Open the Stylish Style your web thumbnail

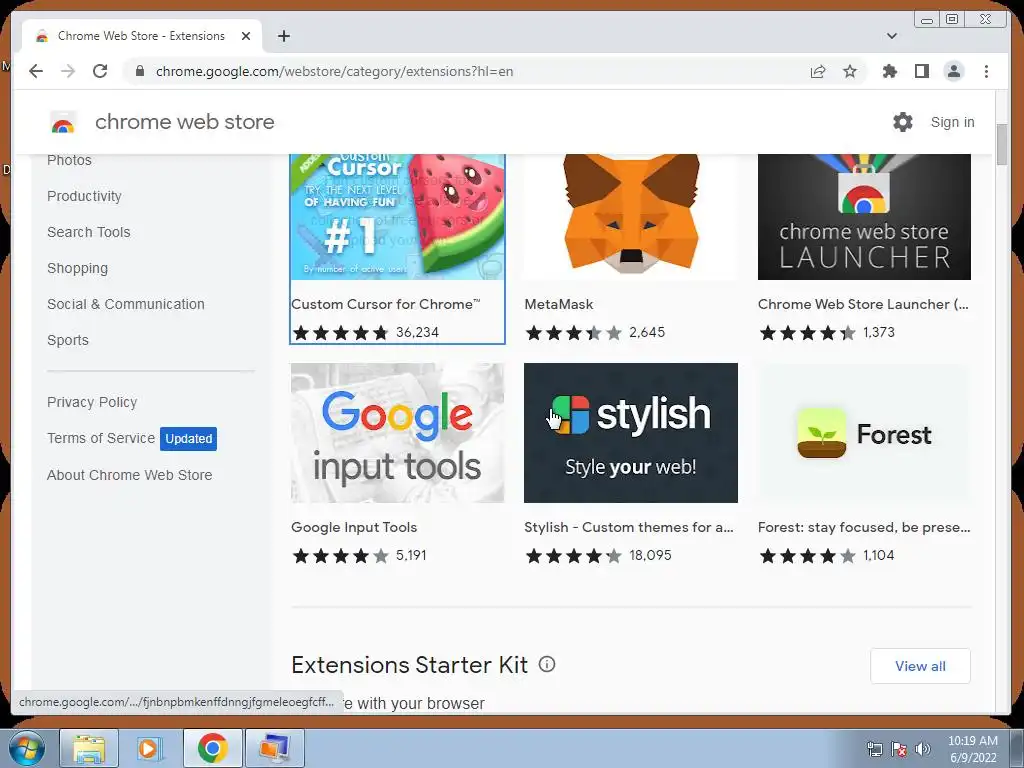click(631, 433)
